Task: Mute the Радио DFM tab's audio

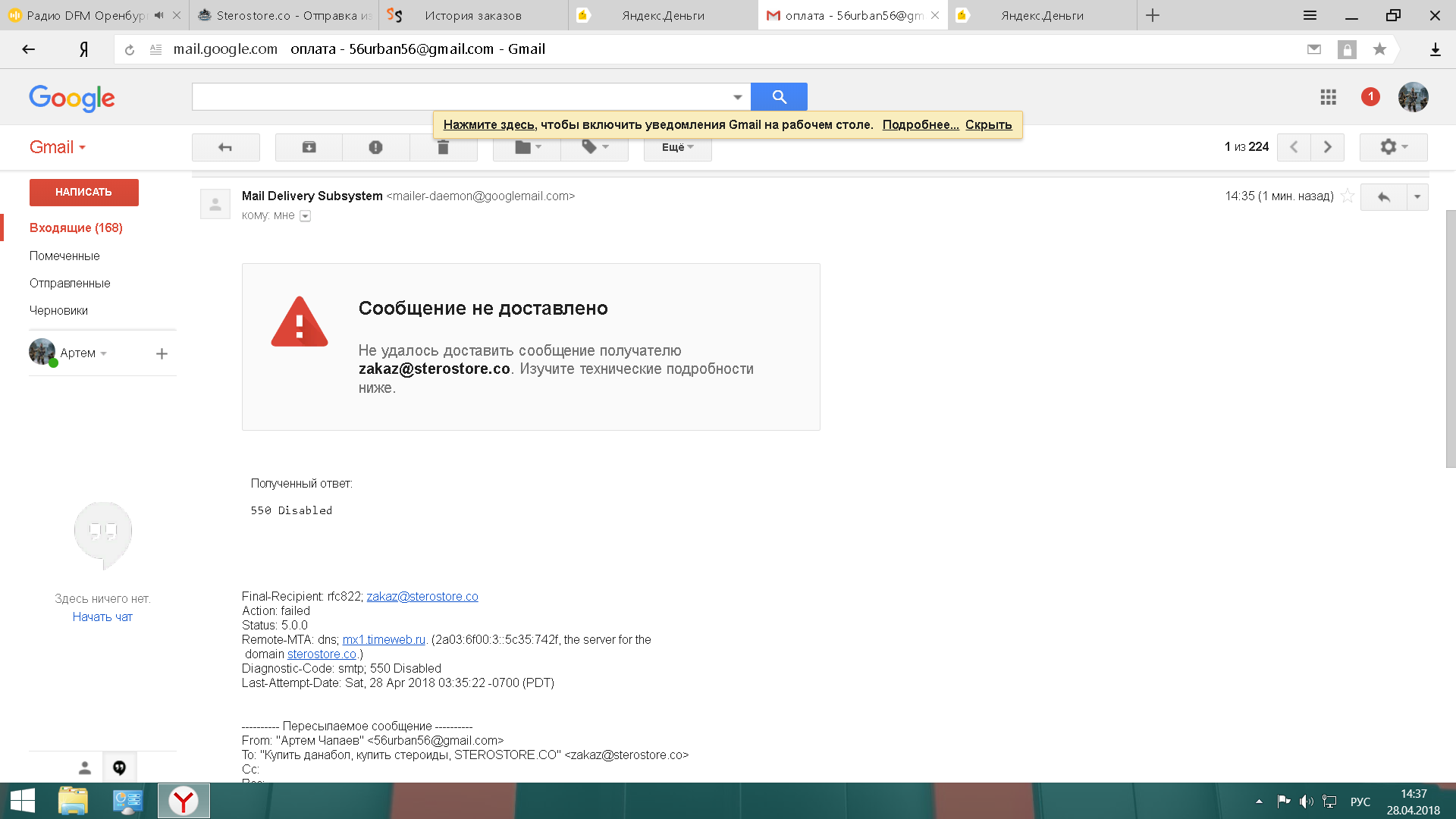Action: coord(158,15)
